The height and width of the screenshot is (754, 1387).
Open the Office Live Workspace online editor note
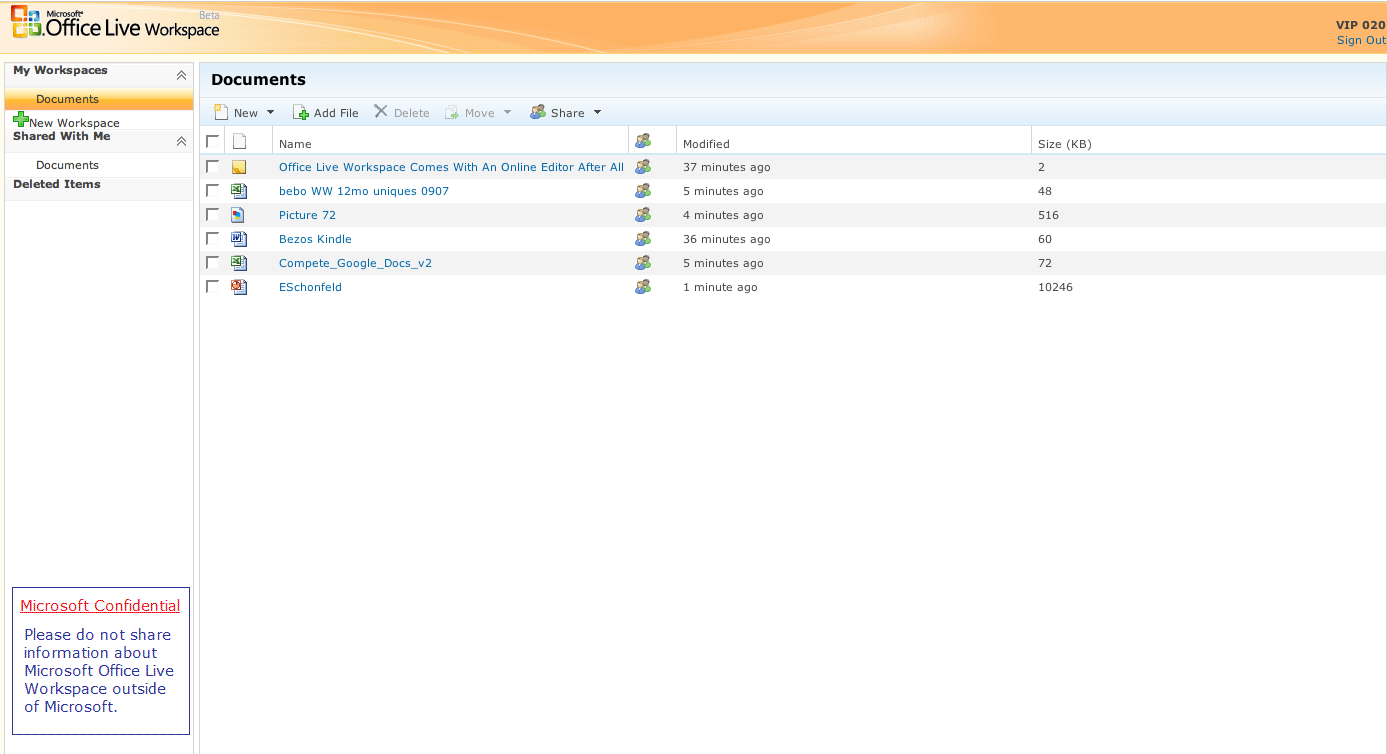pos(451,167)
